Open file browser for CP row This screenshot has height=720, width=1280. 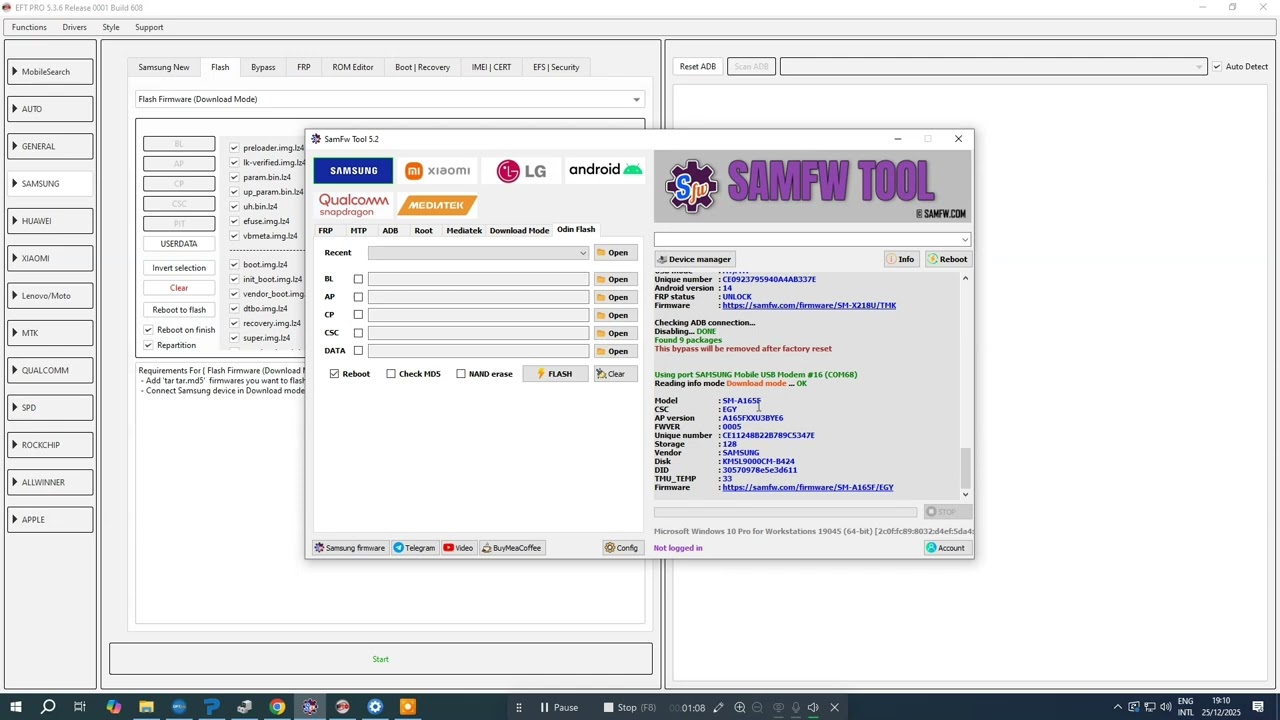[x=615, y=315]
